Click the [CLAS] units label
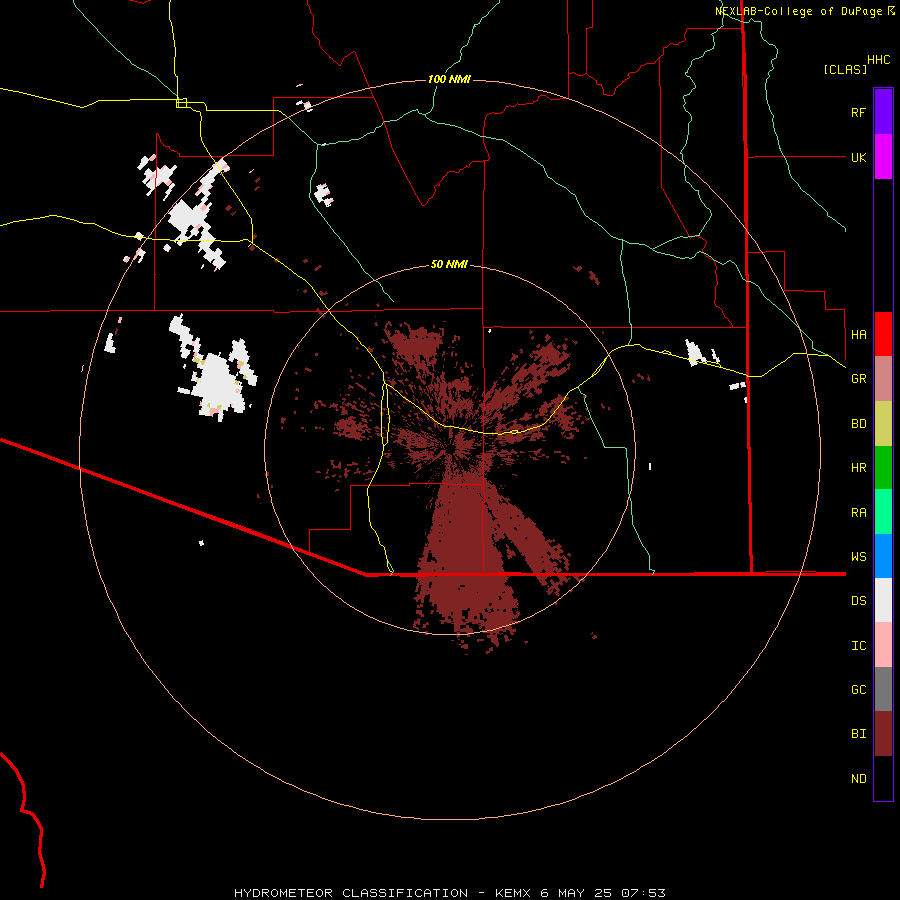This screenshot has height=900, width=900. coord(845,69)
